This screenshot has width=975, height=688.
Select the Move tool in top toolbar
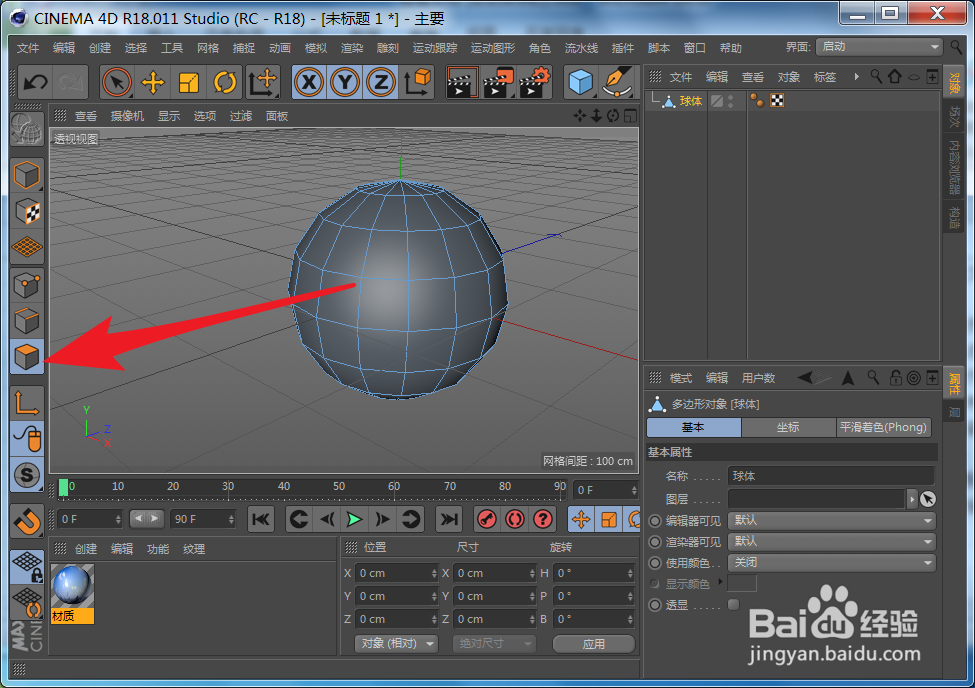(x=152, y=82)
